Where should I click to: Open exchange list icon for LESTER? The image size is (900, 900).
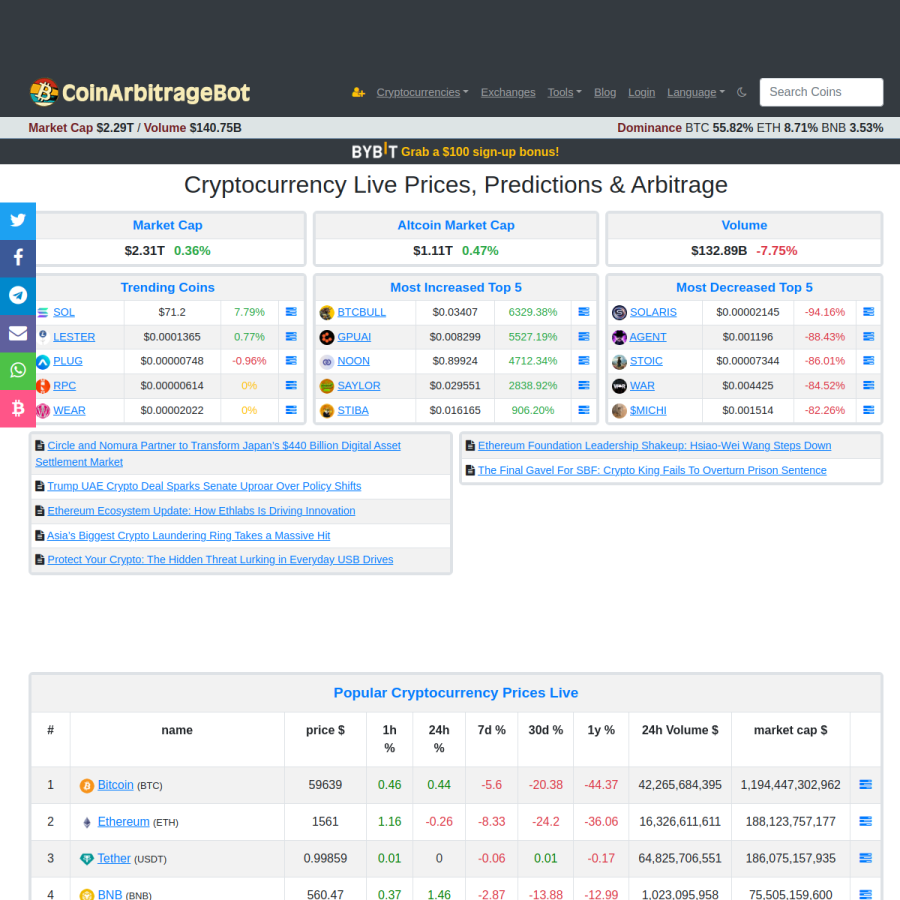(291, 336)
